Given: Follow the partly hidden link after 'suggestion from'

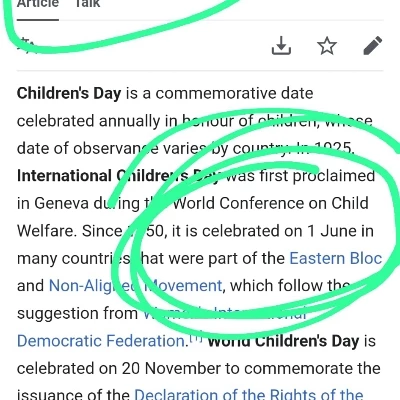Looking at the screenshot, I should pyautogui.click(x=225, y=313).
